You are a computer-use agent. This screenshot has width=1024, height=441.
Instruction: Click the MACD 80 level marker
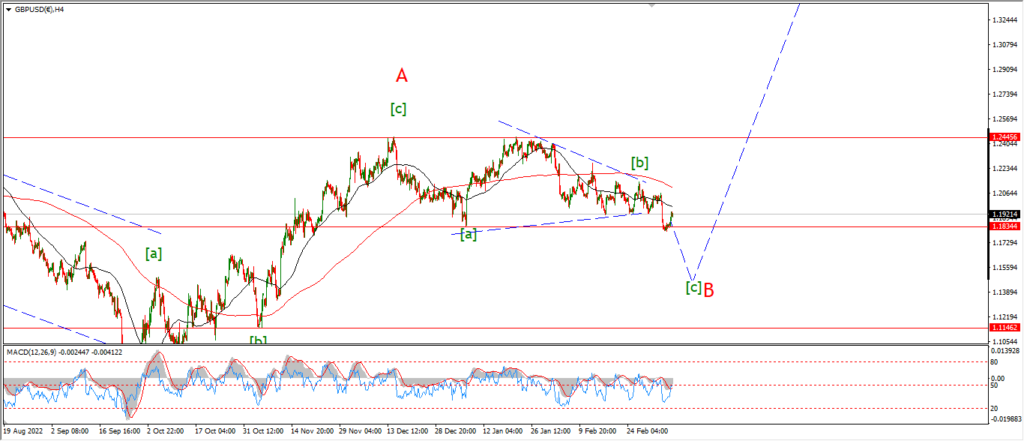point(996,359)
